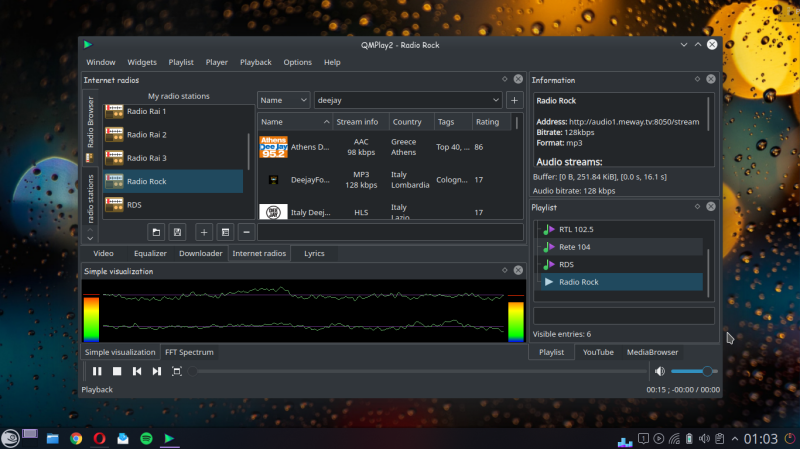Save radio stations list icon

click(177, 232)
